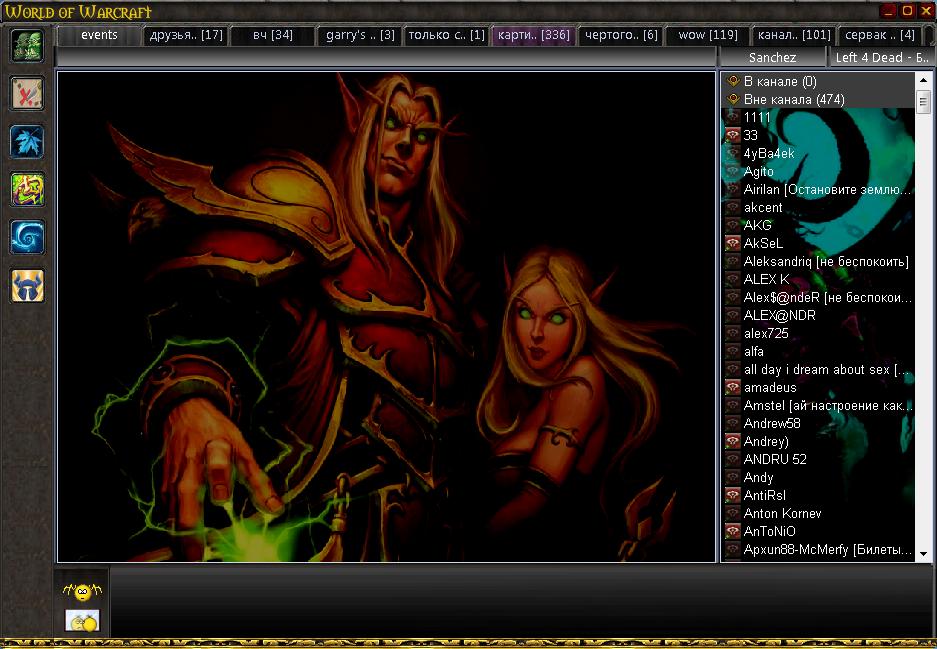Click the status icon beside user AkSeL
Screen dimensions: 937x649
pos(733,244)
